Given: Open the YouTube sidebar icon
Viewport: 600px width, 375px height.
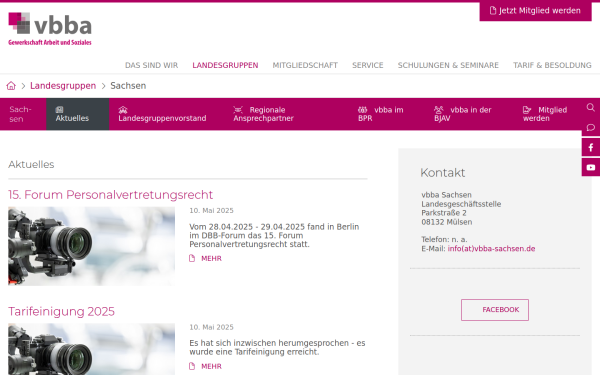Looking at the screenshot, I should click(x=591, y=167).
